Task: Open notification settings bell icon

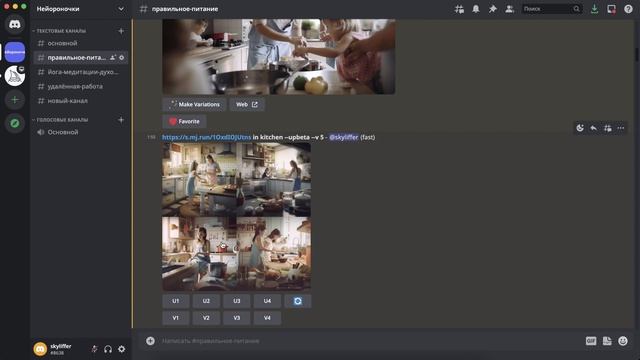Action: point(476,9)
